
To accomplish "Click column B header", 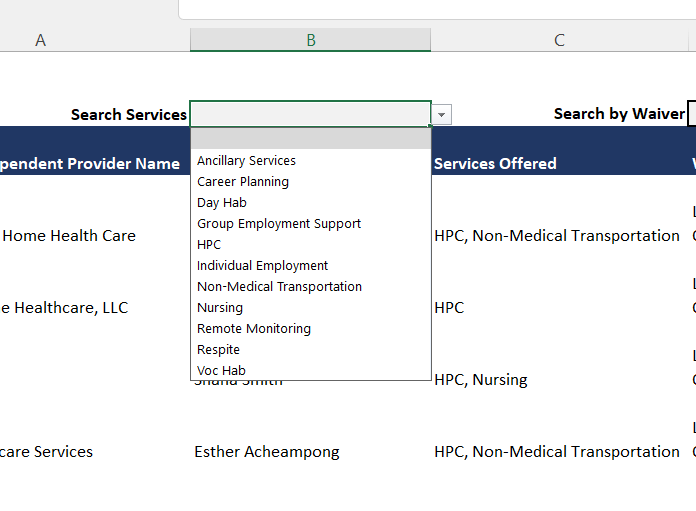I will pos(310,40).
